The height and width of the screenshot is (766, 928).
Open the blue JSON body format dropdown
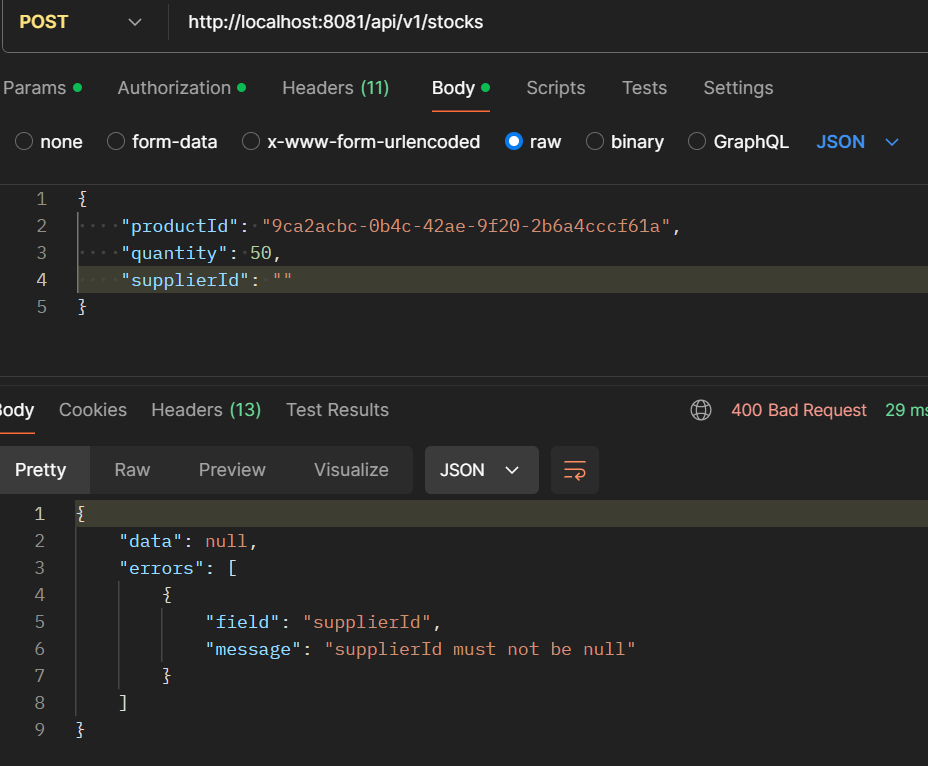858,142
